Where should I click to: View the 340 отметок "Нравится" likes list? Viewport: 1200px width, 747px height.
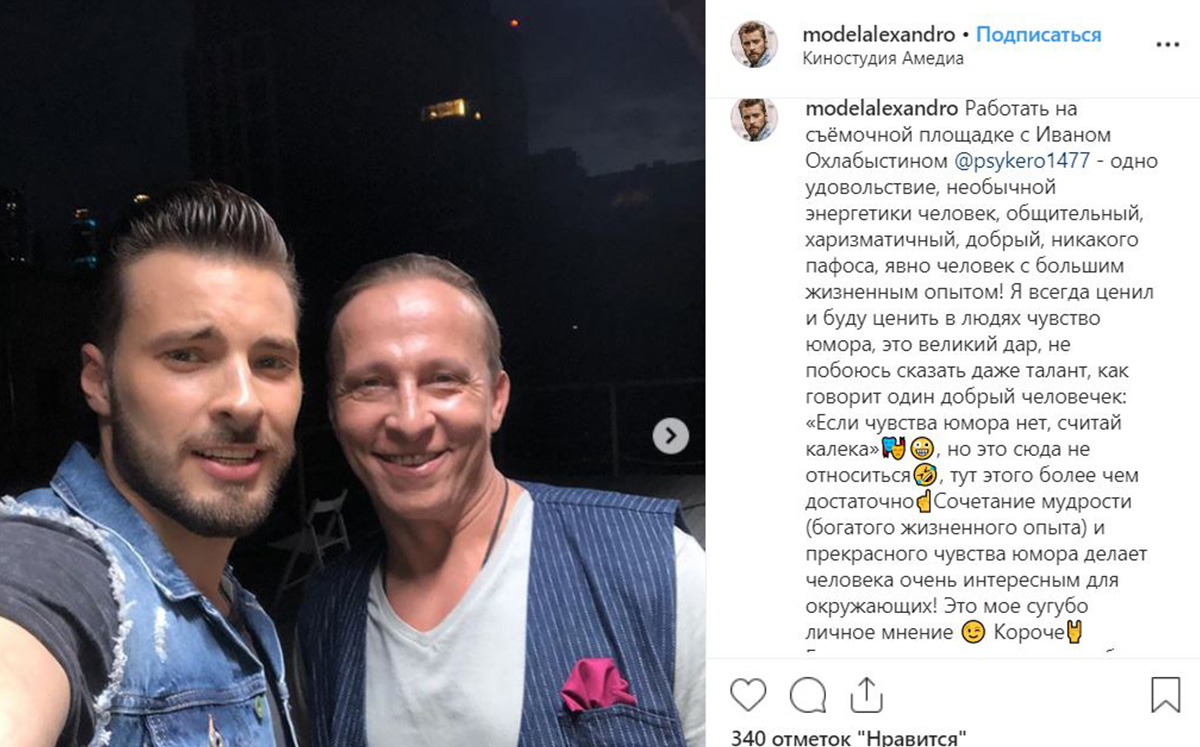point(849,738)
